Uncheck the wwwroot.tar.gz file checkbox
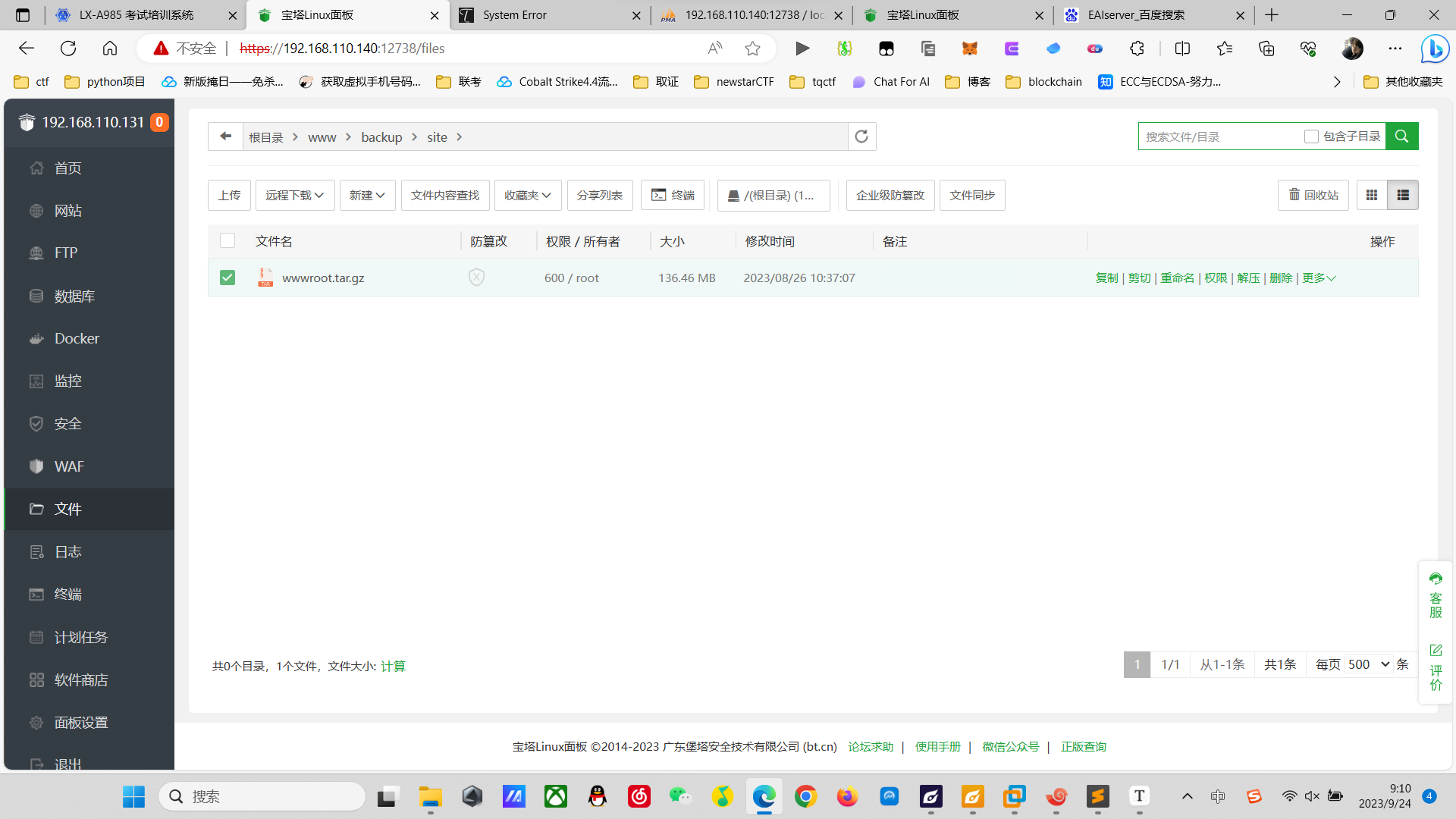The image size is (1456, 819). click(x=227, y=278)
